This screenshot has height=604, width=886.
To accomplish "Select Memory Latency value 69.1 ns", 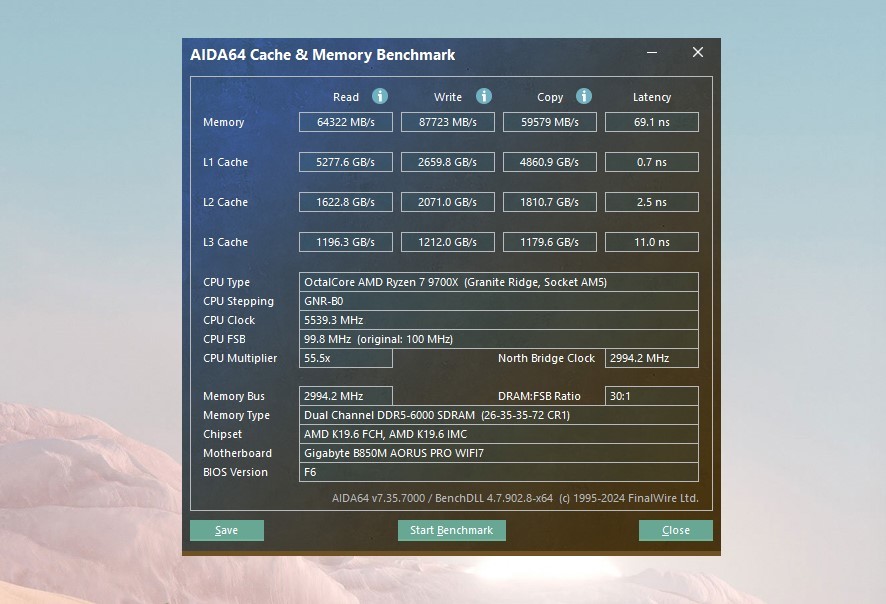I will [652, 122].
